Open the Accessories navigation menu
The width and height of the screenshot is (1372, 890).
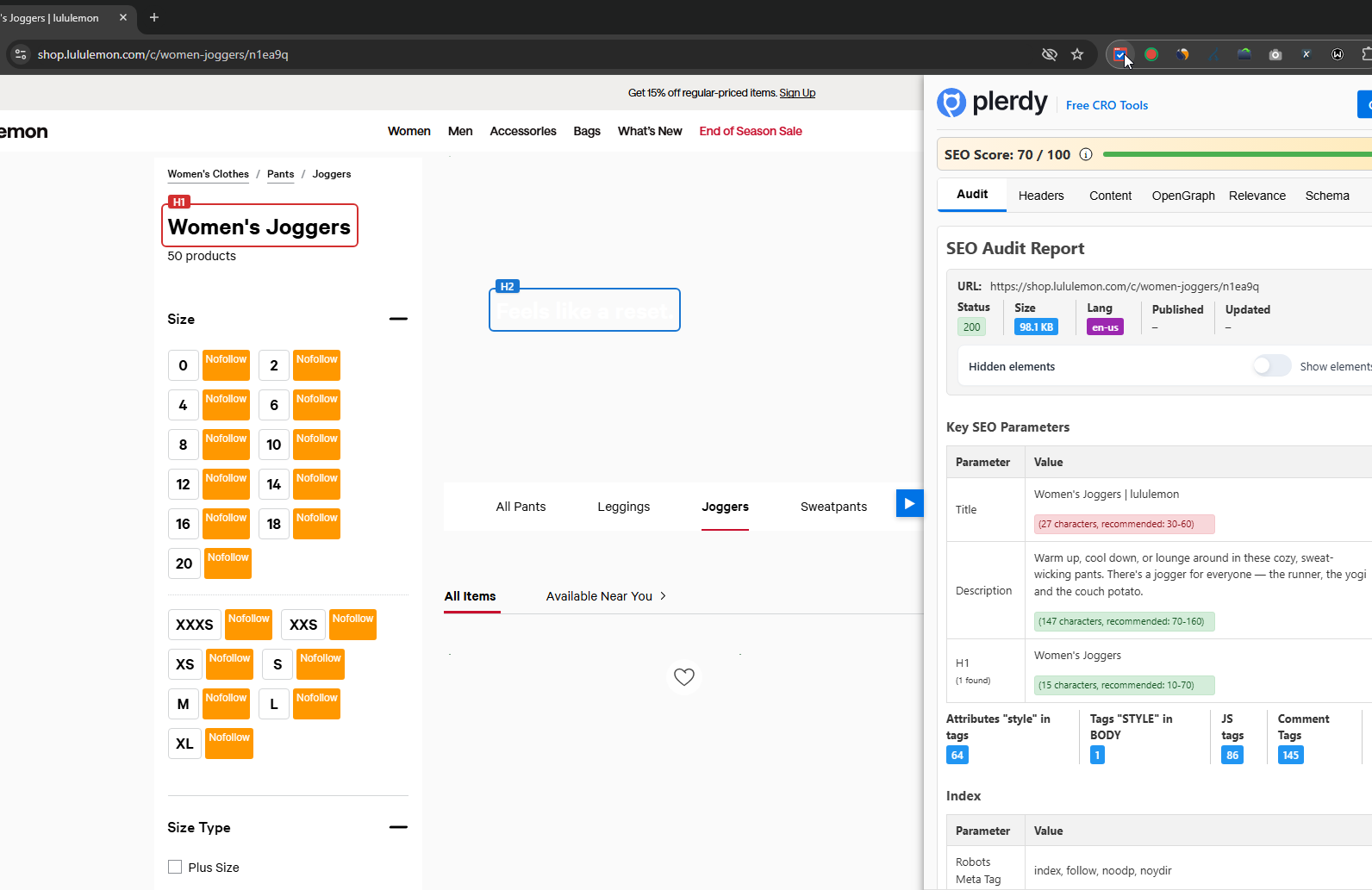pos(523,131)
